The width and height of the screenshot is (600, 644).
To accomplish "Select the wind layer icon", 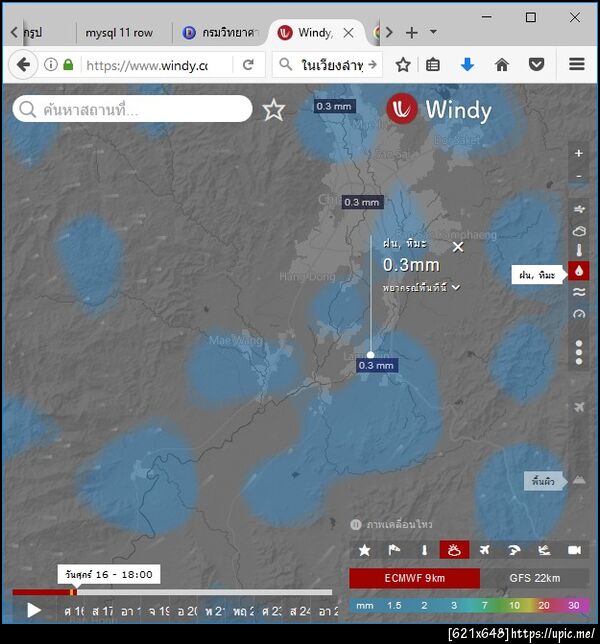I will pyautogui.click(x=579, y=210).
